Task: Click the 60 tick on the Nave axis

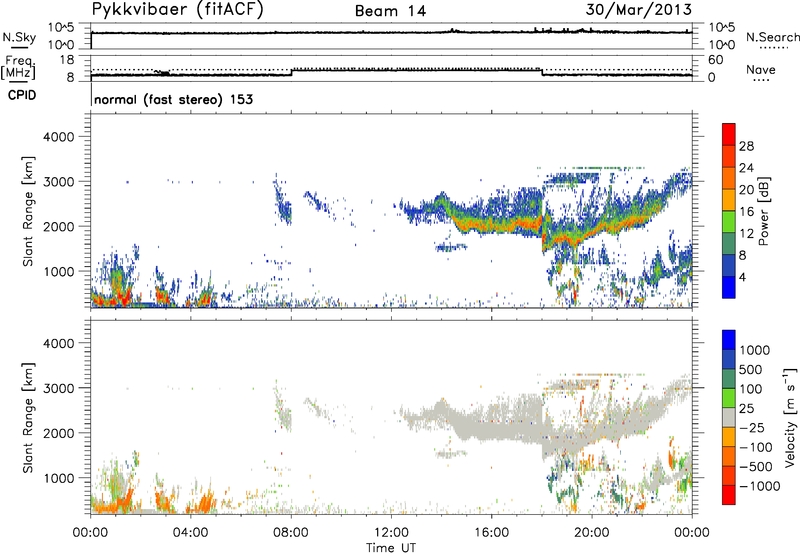Action: (715, 60)
